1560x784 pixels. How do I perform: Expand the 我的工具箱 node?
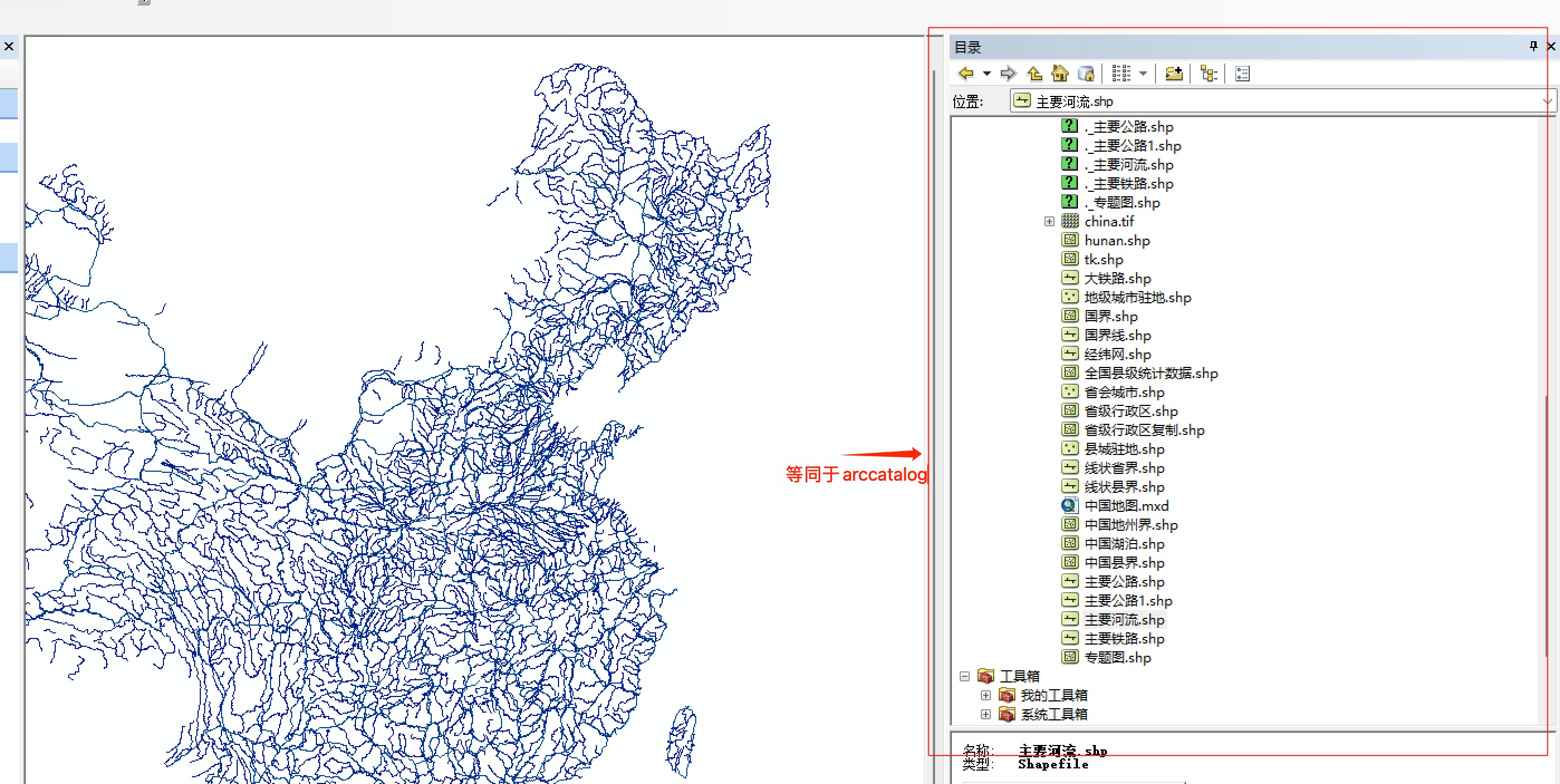(x=985, y=695)
